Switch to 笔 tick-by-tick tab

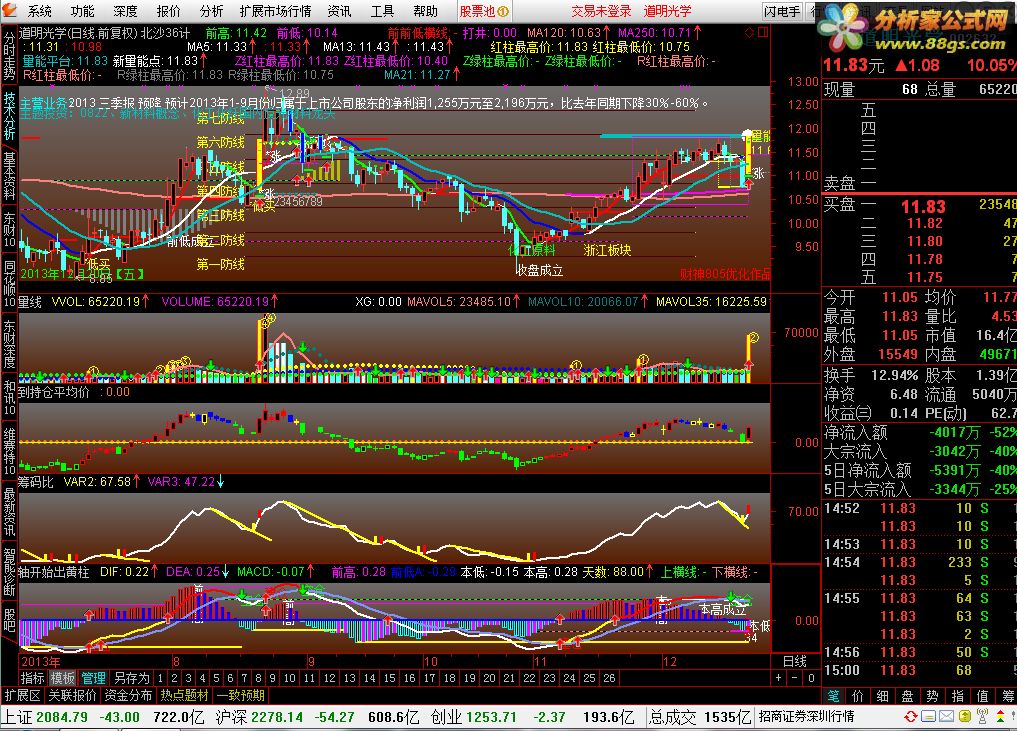(833, 696)
